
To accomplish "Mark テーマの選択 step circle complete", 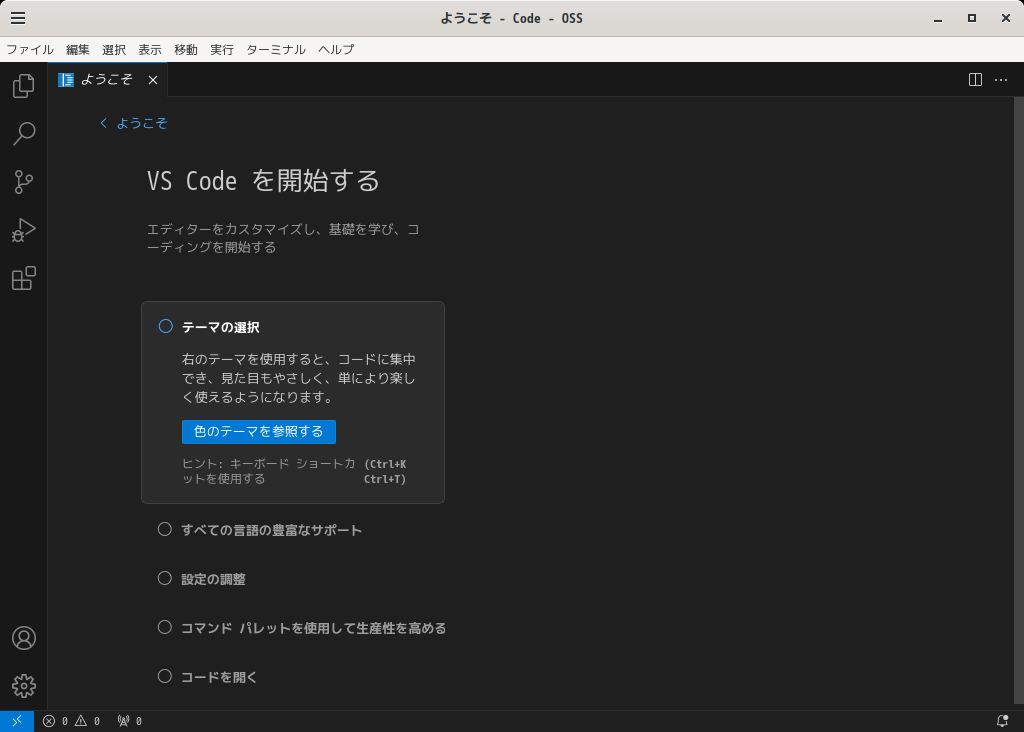I will (166, 326).
